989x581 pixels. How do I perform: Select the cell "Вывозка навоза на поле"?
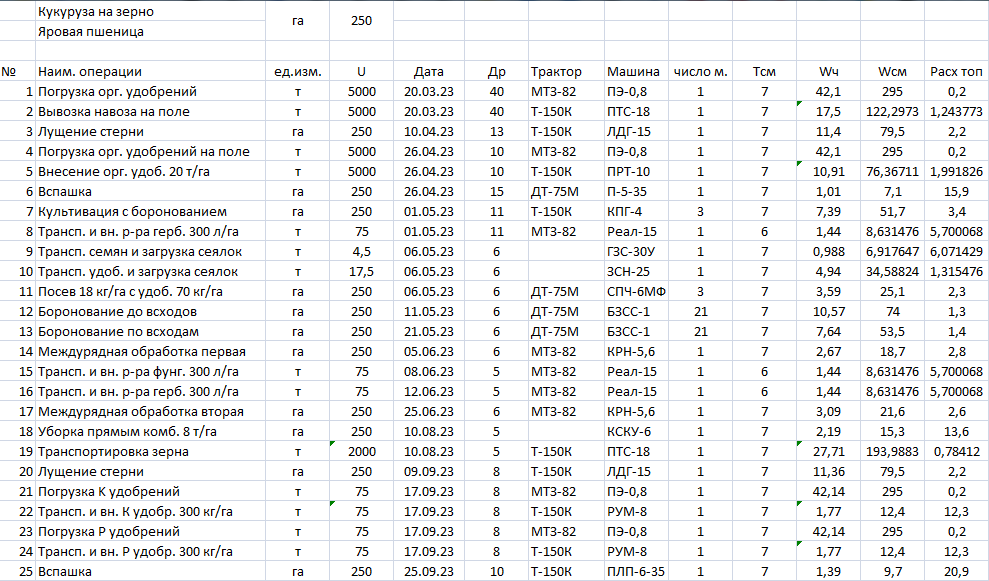[150, 112]
